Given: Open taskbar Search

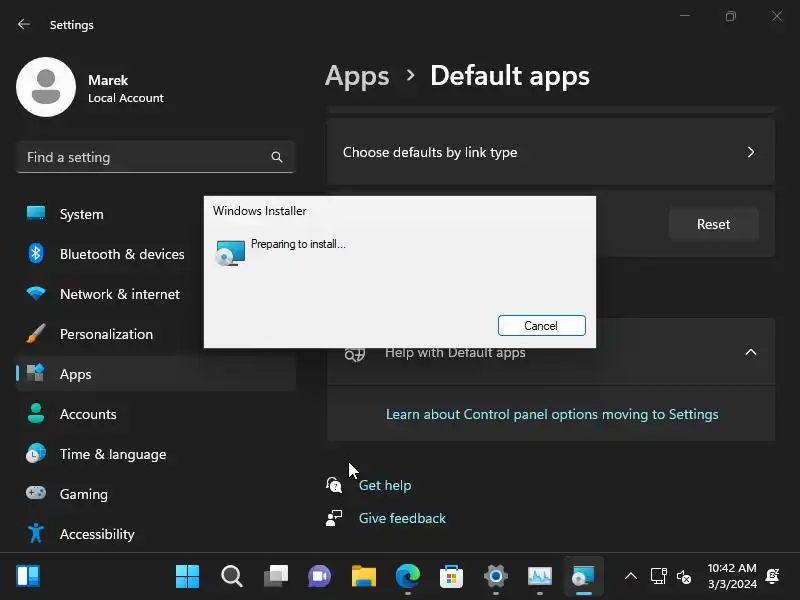Looking at the screenshot, I should pos(232,577).
